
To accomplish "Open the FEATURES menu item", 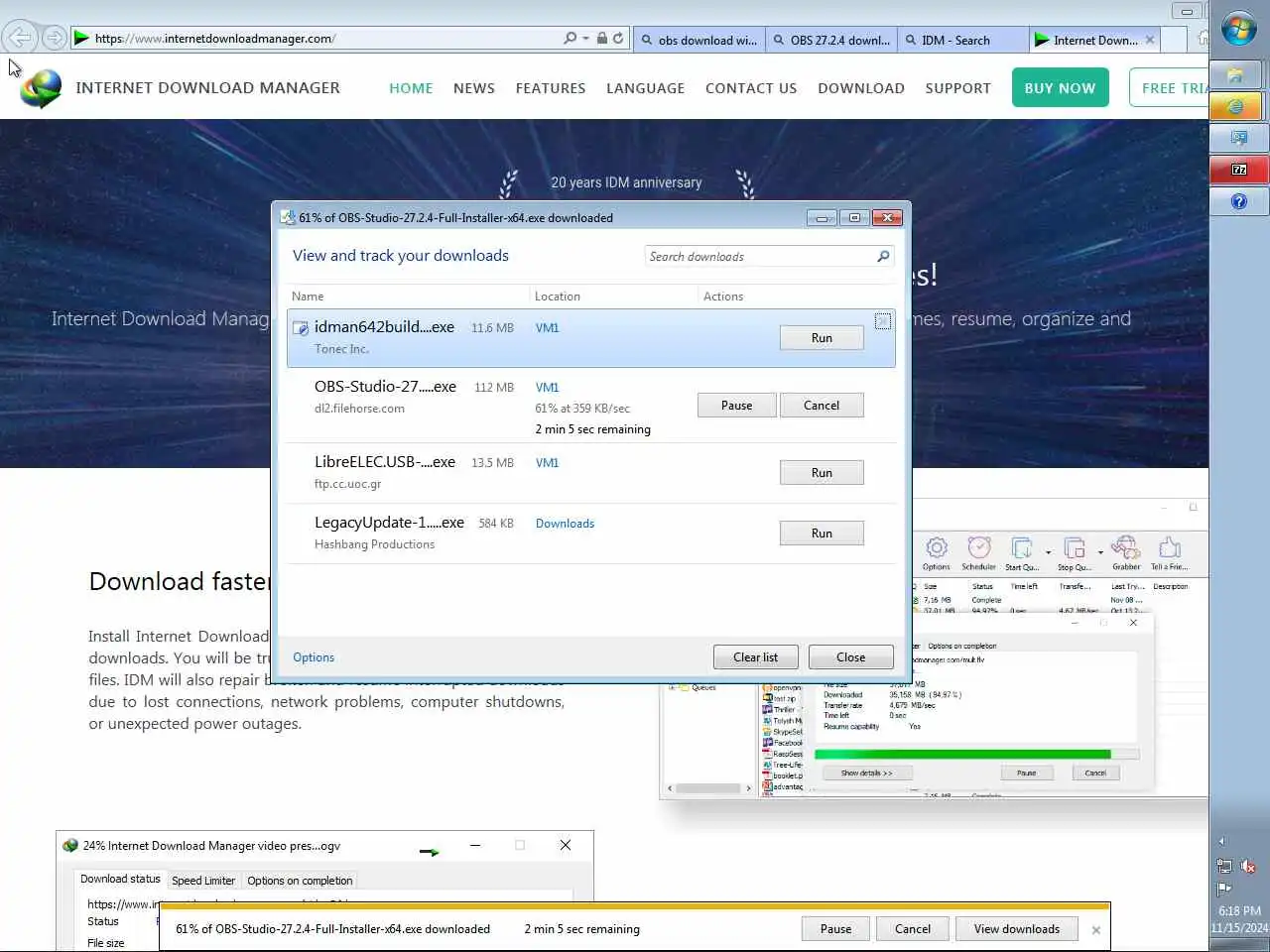I will pos(551,88).
